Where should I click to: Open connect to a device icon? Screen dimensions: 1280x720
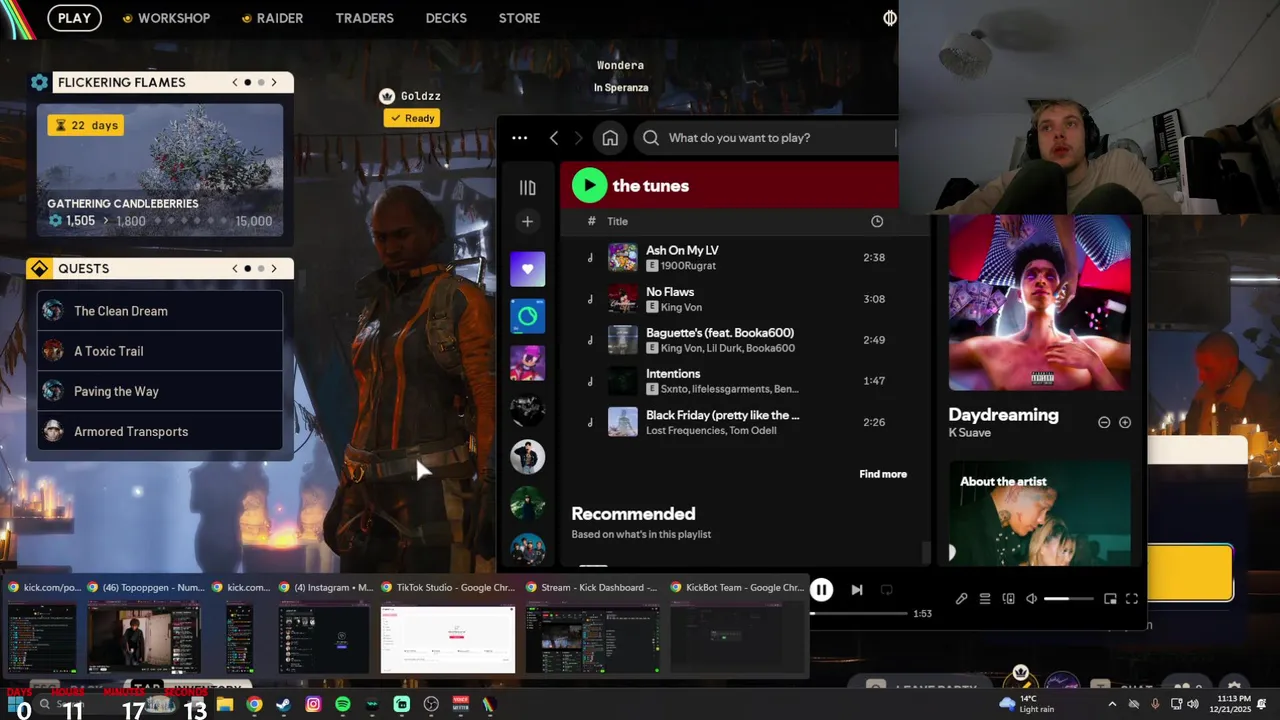coord(1008,599)
